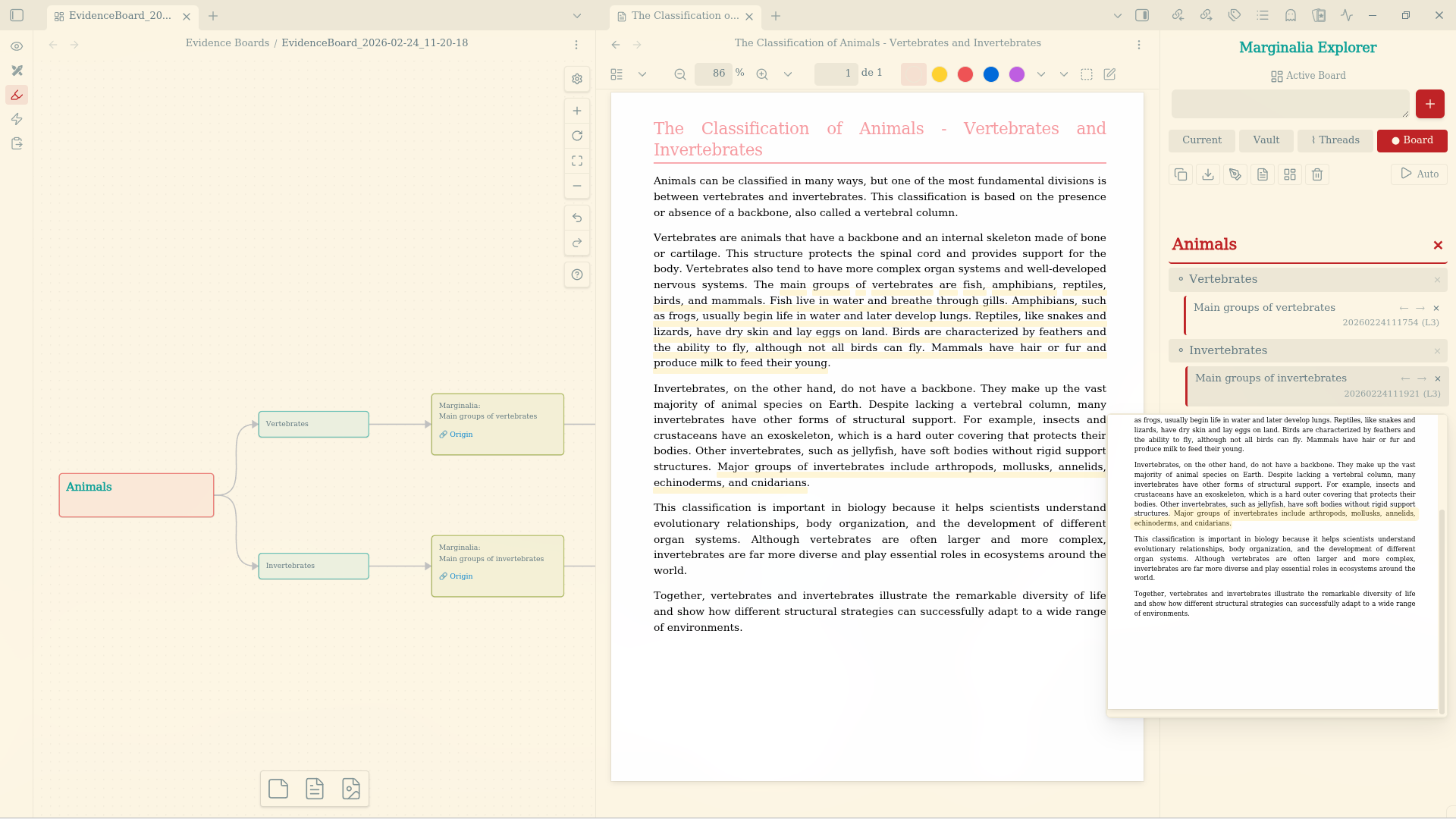The height and width of the screenshot is (819, 1456).
Task: Copy board marginalia with the copy icon
Action: click(1181, 174)
